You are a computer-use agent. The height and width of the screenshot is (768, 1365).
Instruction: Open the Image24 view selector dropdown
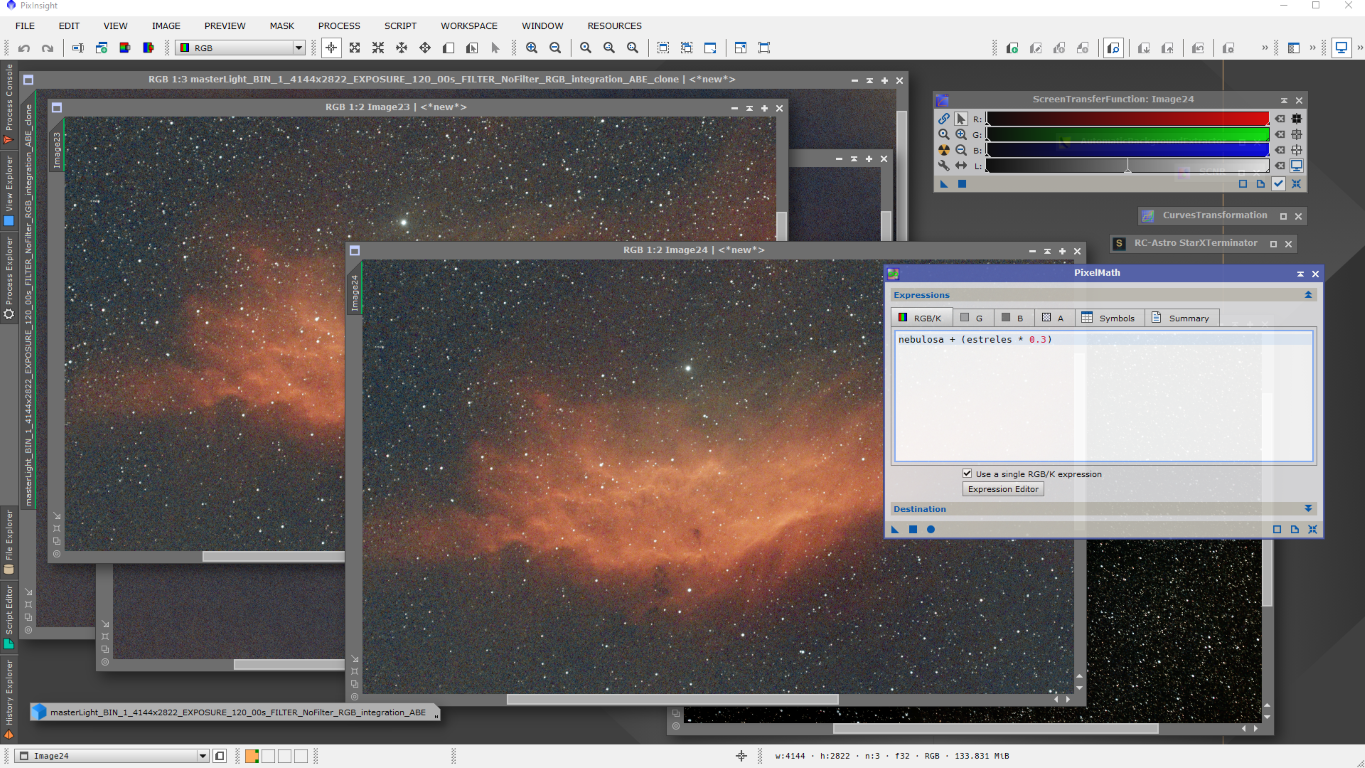[x=203, y=756]
